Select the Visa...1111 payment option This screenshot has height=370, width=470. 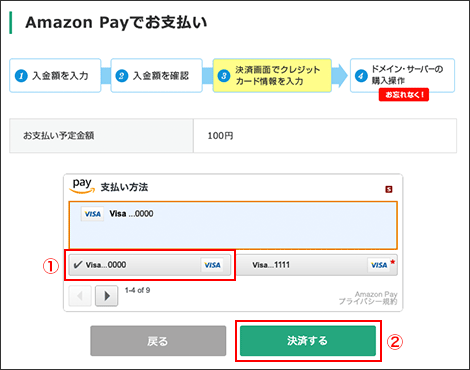(x=317, y=265)
